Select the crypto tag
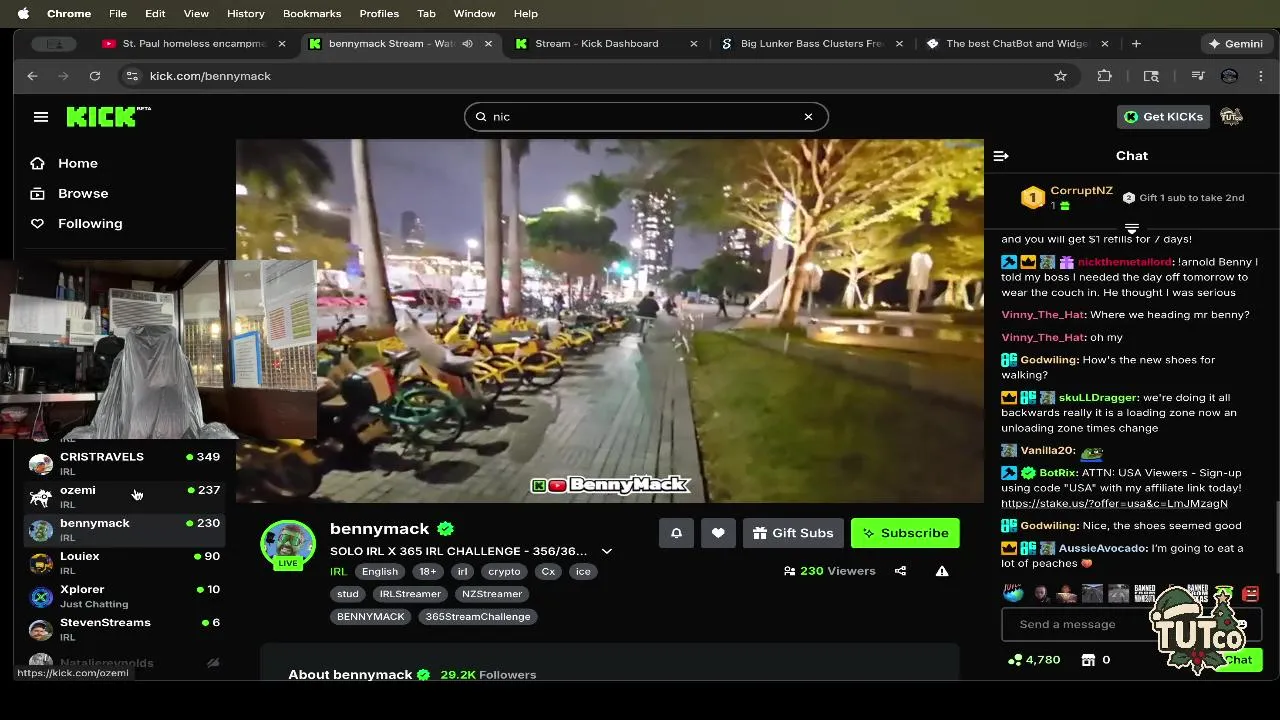The width and height of the screenshot is (1280, 720). pos(504,572)
